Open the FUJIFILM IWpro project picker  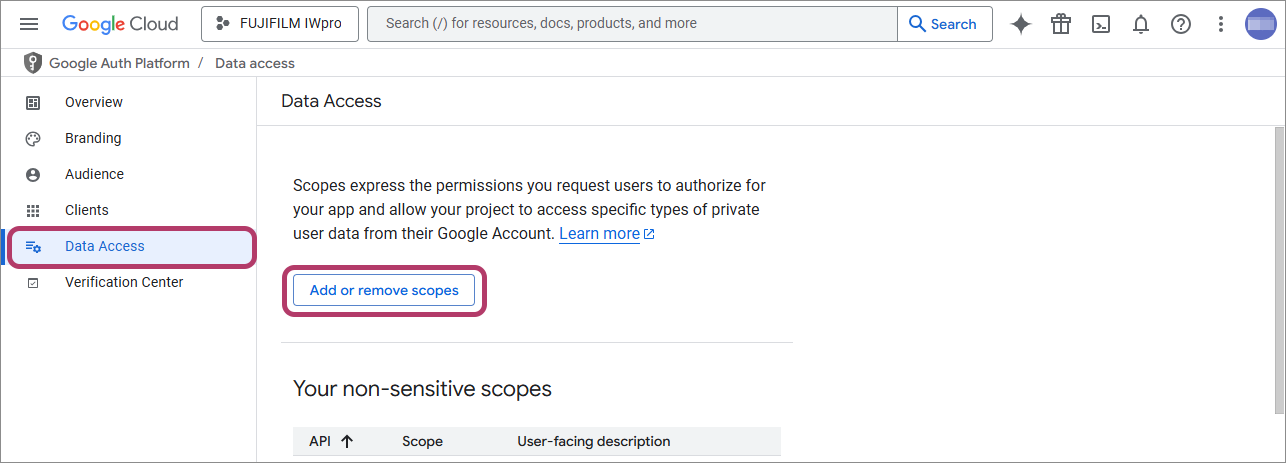[x=279, y=24]
